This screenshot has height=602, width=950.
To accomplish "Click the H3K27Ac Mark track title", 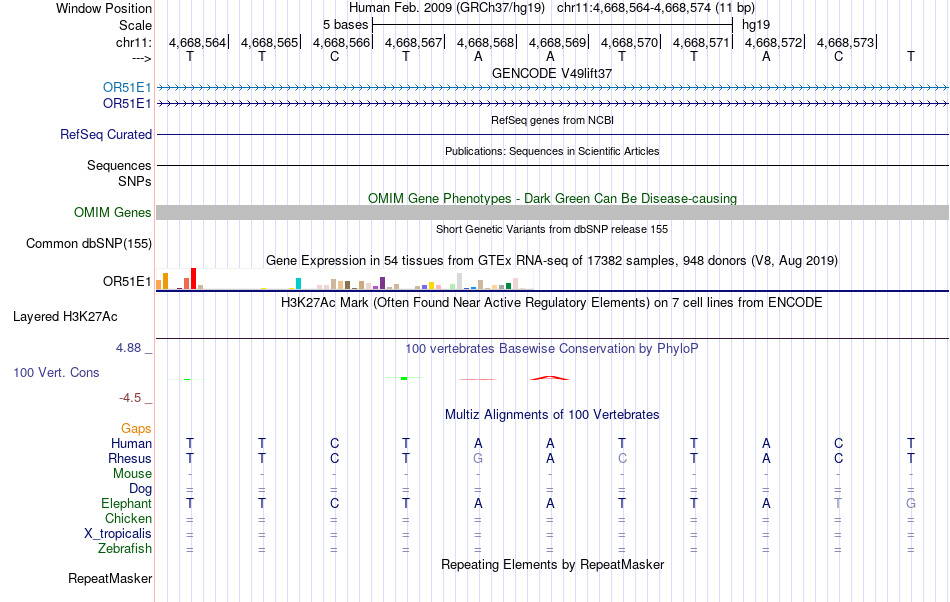I will click(x=552, y=303).
